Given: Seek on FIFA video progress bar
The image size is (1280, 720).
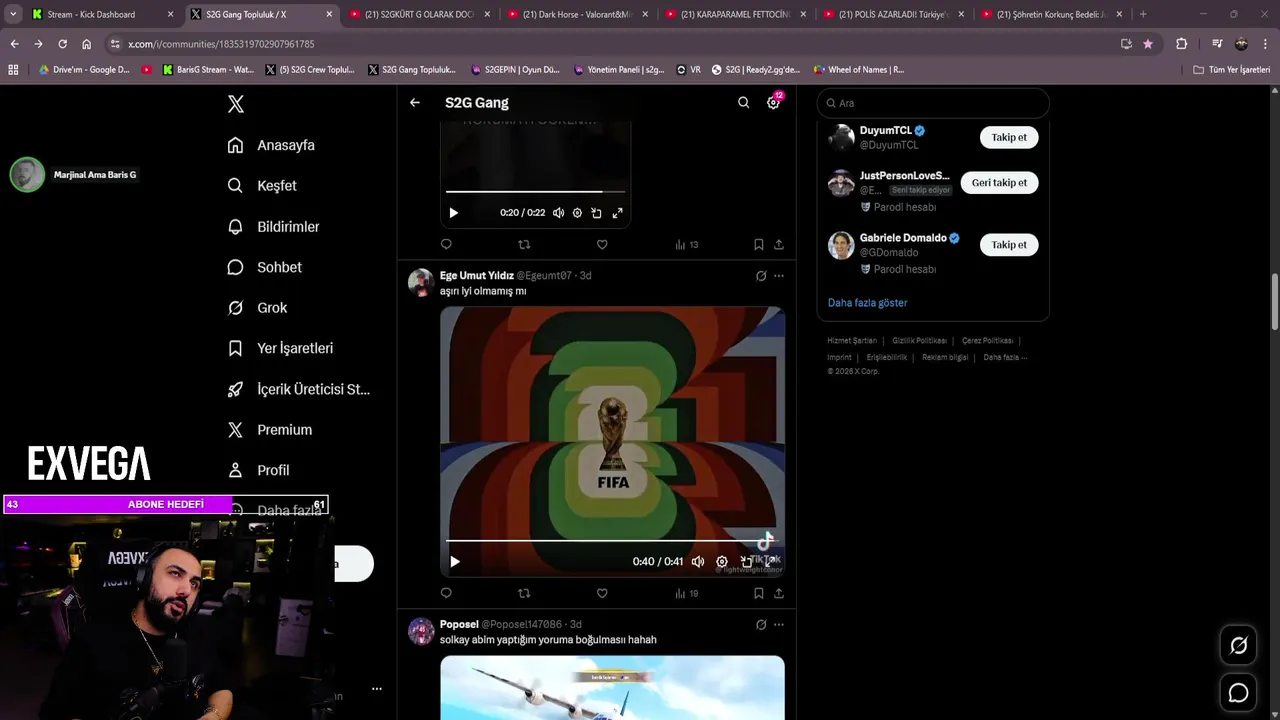Looking at the screenshot, I should [612, 540].
